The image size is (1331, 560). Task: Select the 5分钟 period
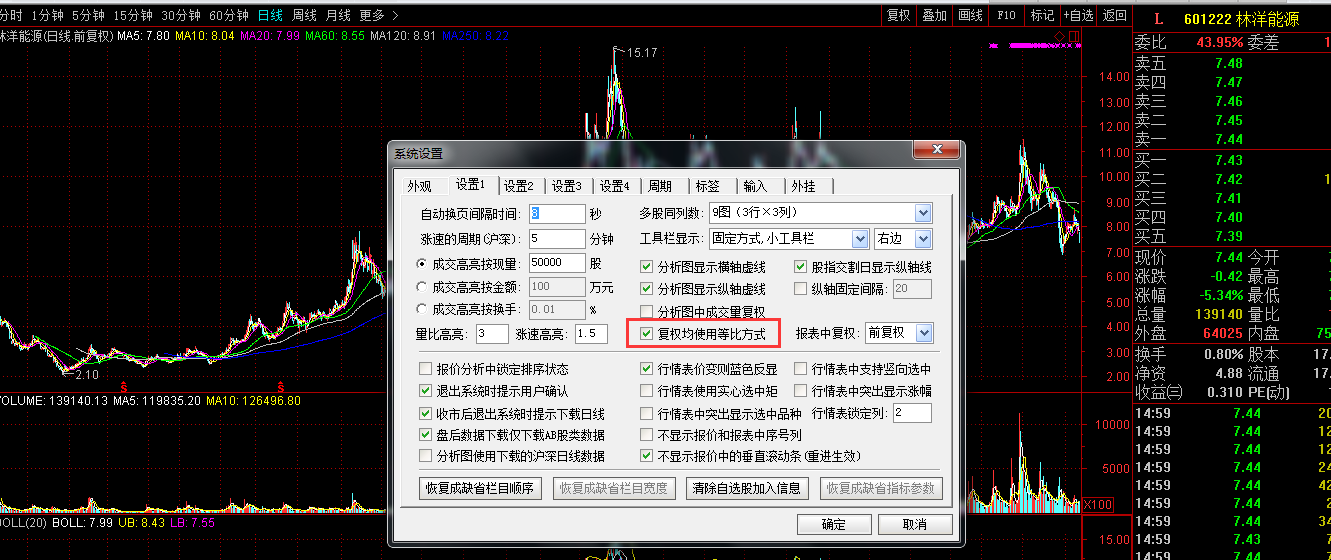[x=88, y=15]
